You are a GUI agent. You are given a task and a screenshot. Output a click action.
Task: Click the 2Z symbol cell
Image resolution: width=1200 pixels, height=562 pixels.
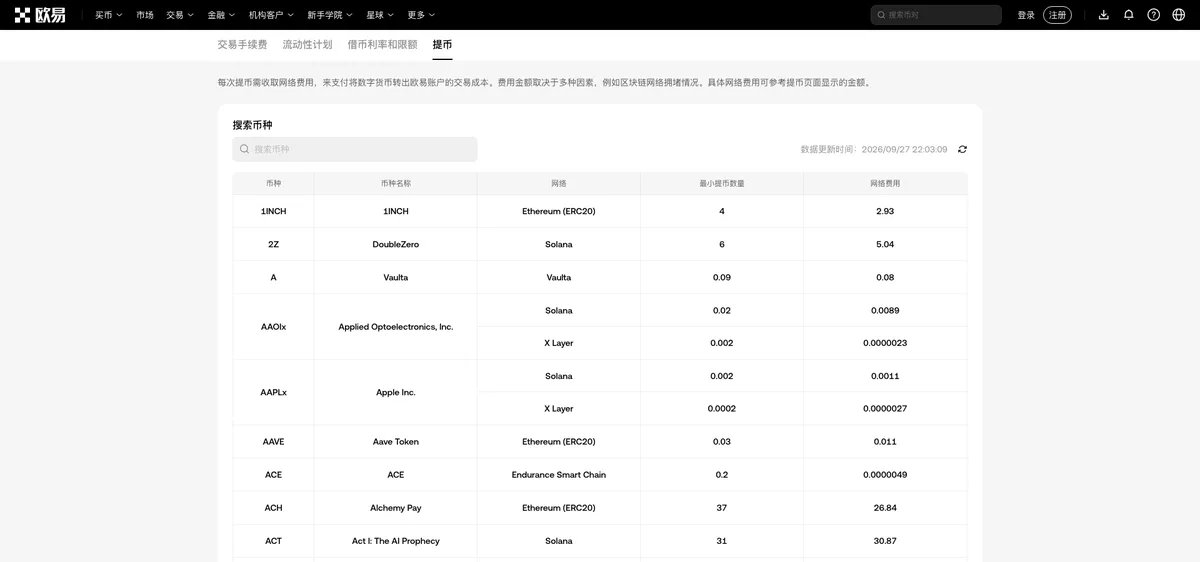click(x=273, y=244)
